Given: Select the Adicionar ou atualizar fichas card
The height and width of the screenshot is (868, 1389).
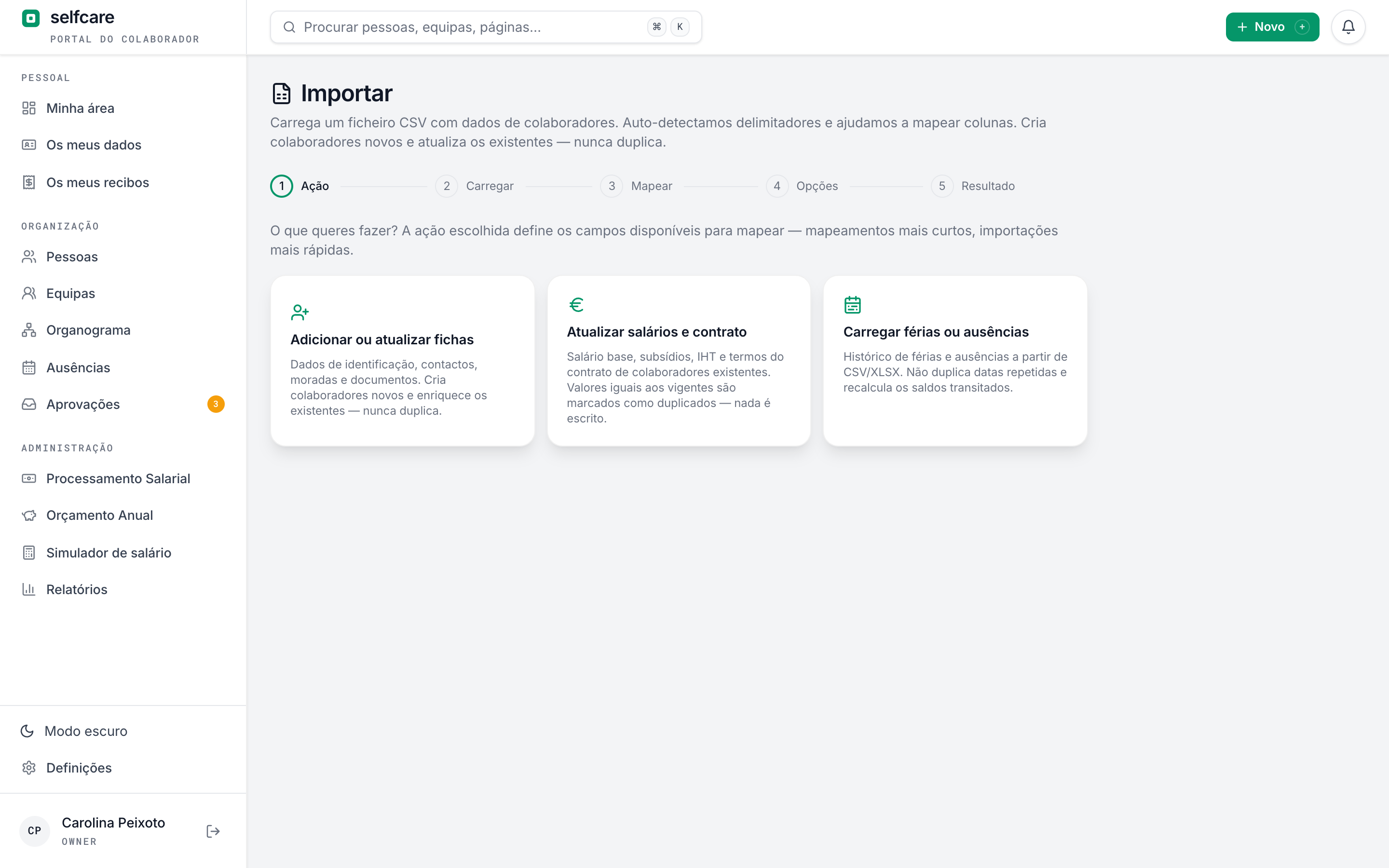Looking at the screenshot, I should (x=402, y=361).
